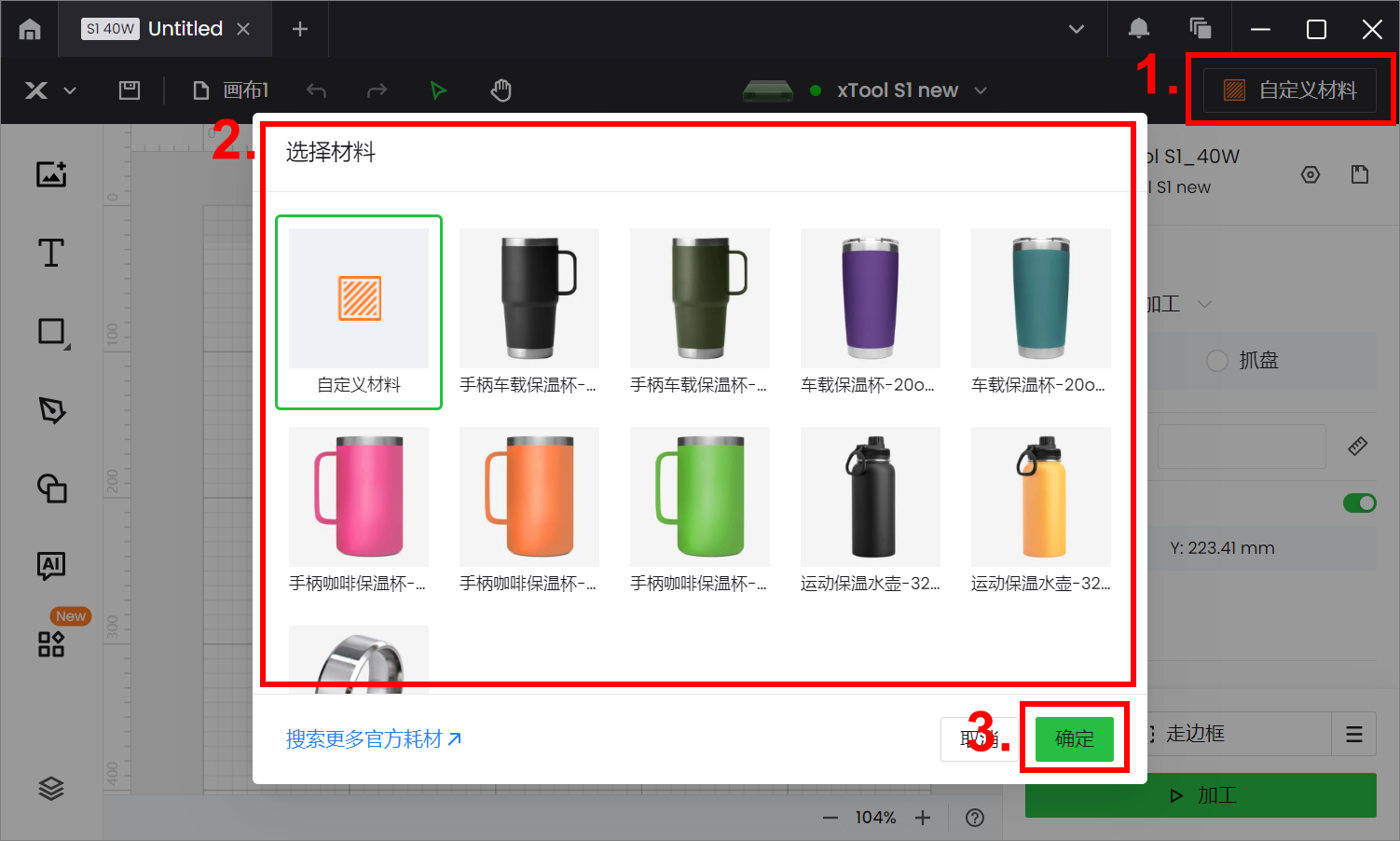The image size is (1400, 841).
Task: Click the green 确定 confirm button
Action: coord(1074,738)
